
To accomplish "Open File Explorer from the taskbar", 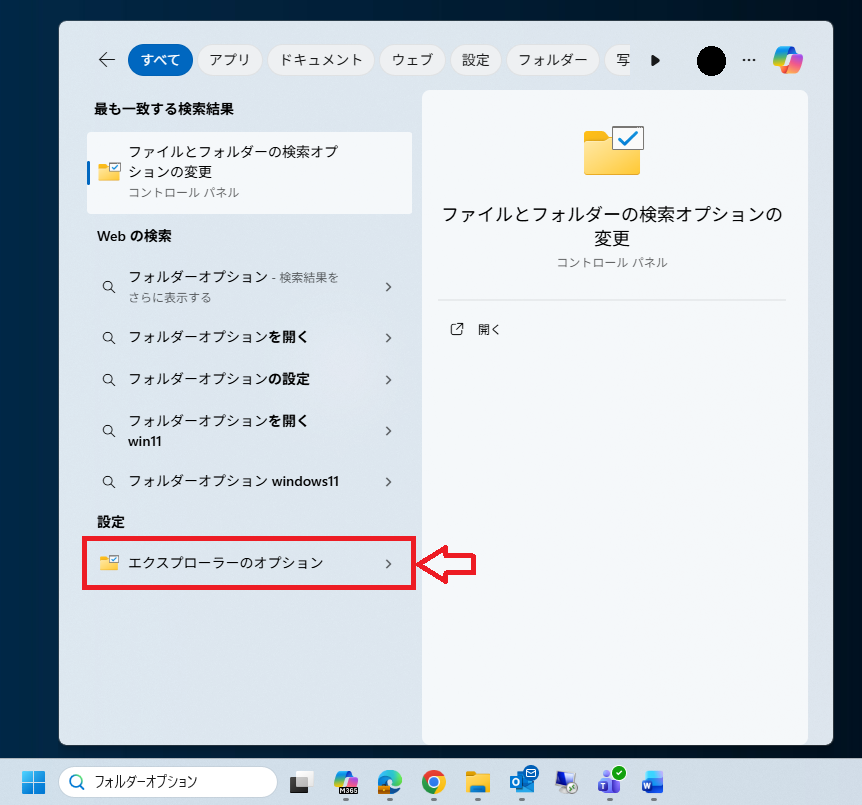I will coord(477,783).
